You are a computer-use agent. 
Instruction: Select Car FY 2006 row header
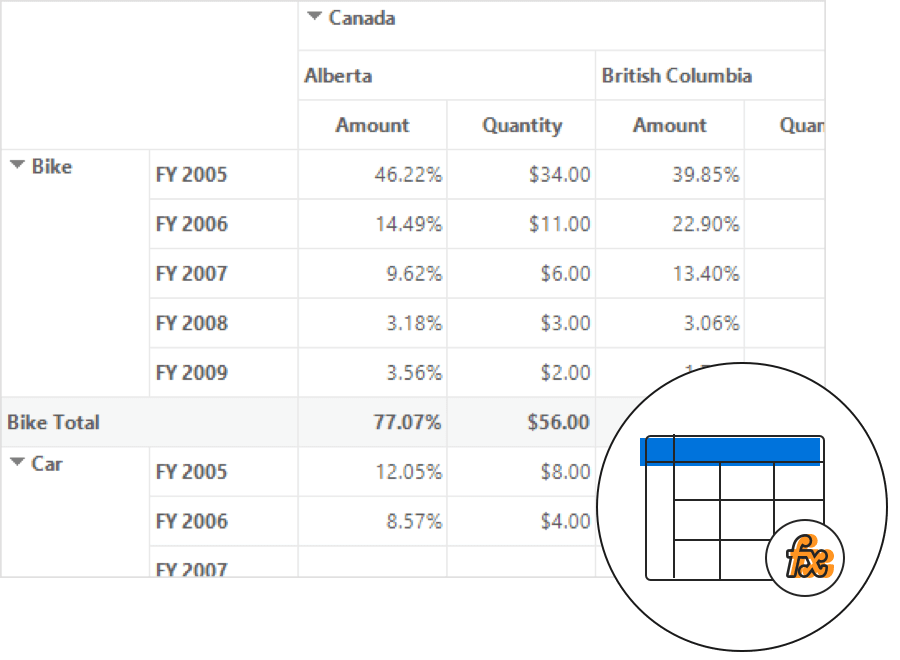click(x=192, y=521)
